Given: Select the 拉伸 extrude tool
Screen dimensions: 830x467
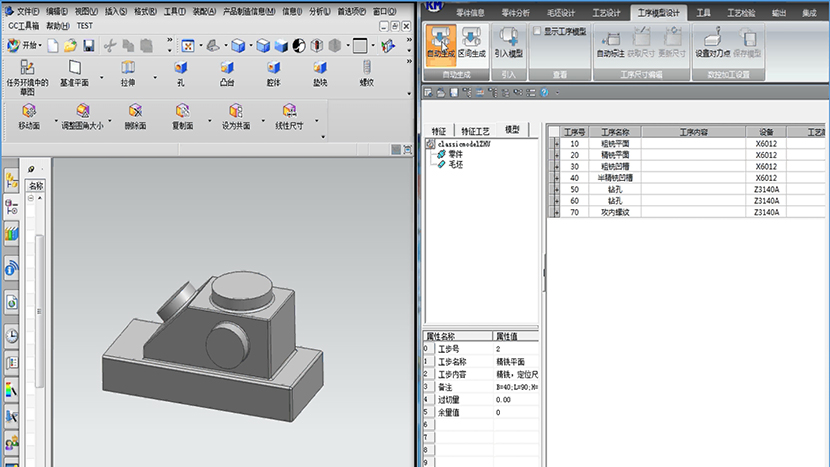Looking at the screenshot, I should (128, 73).
